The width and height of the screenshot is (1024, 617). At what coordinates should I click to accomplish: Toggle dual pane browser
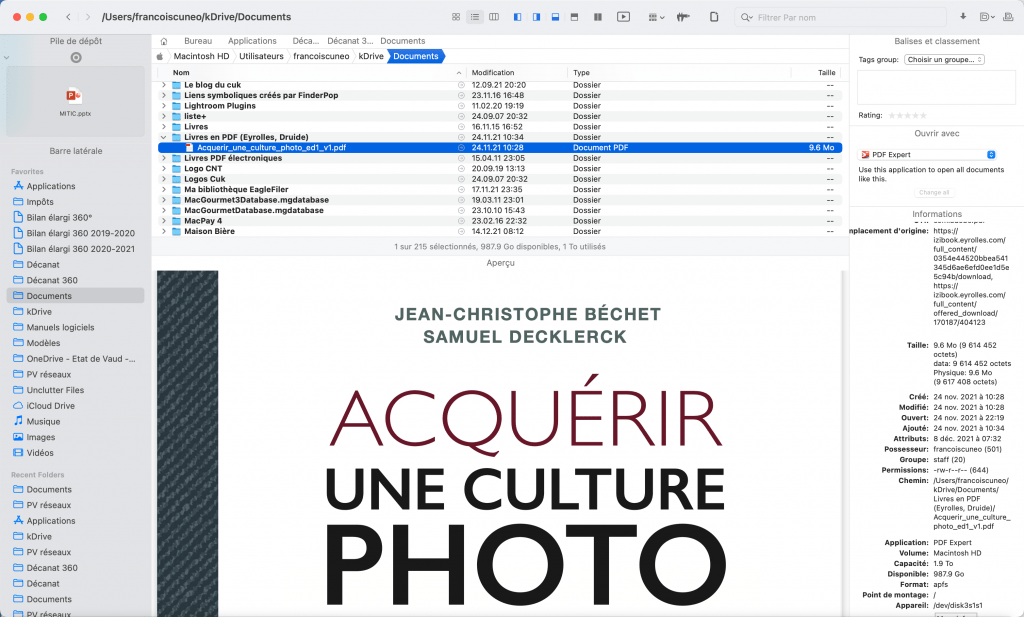(x=598, y=17)
